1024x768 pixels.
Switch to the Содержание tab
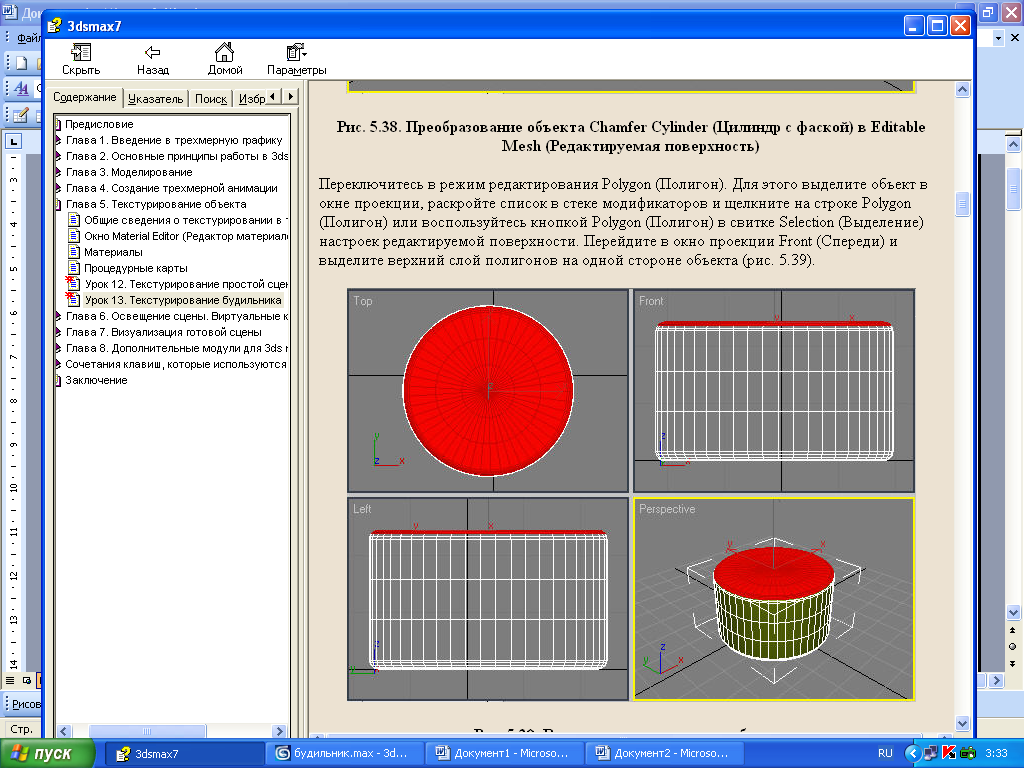[85, 97]
